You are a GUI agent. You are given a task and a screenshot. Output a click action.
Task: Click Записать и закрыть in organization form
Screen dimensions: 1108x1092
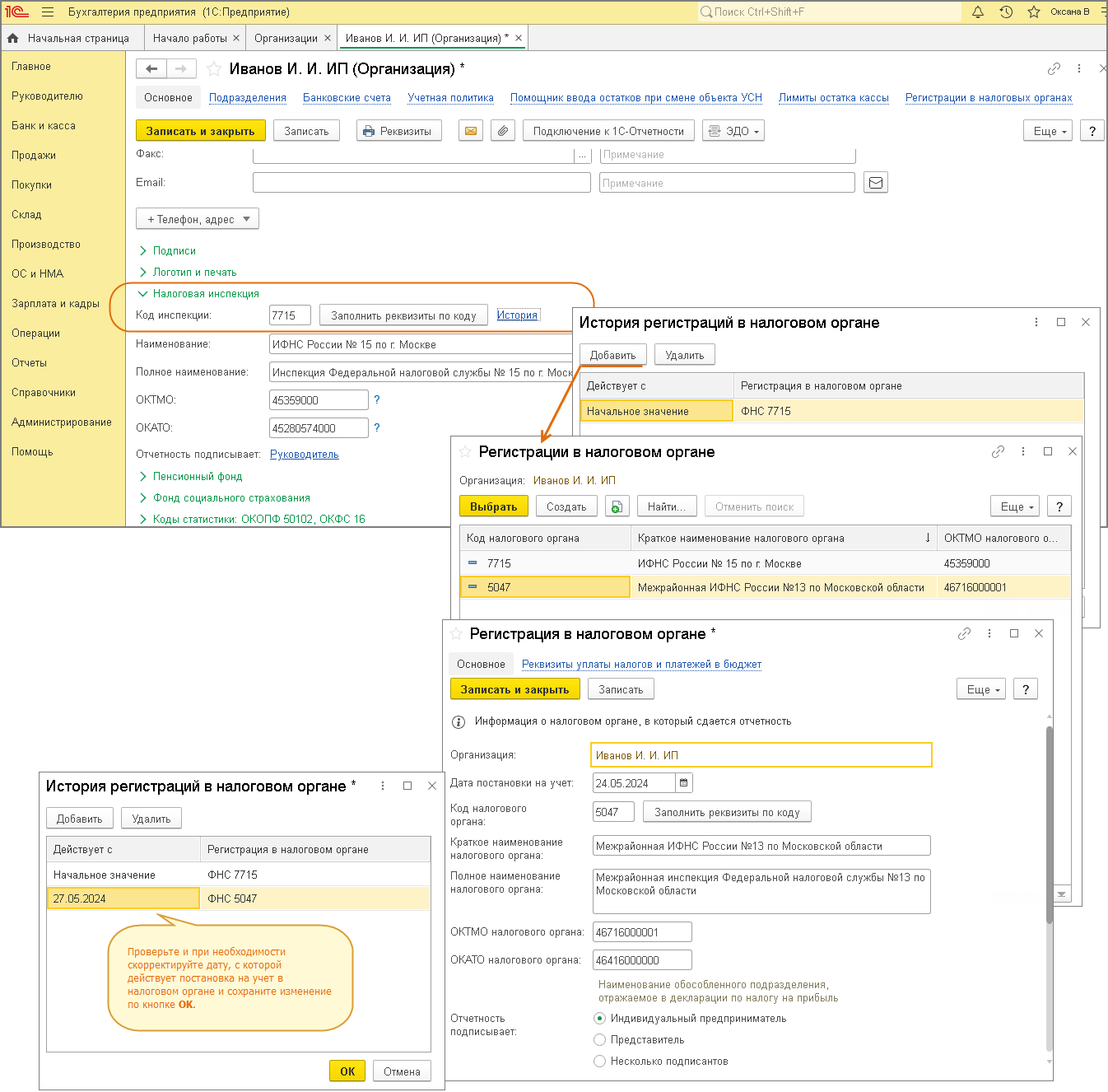click(x=200, y=131)
